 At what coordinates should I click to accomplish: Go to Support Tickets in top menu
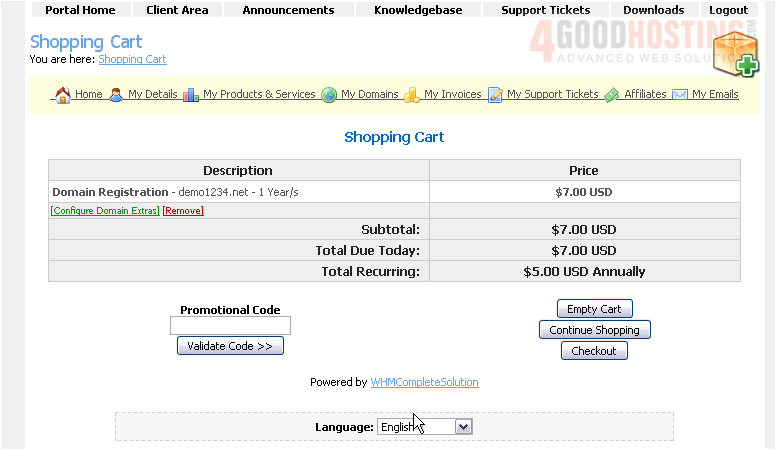tap(545, 10)
